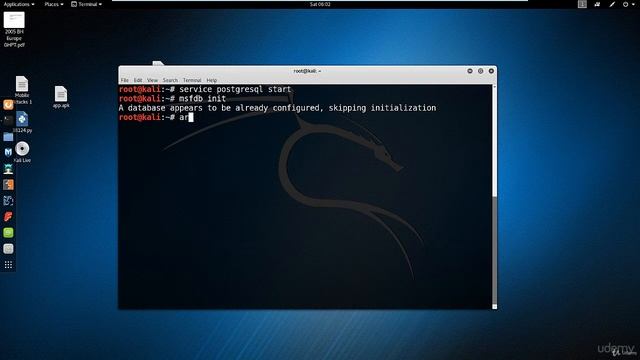This screenshot has height=360, width=640.
Task: Click the 'A database appears to be already configured' line
Action: pyautogui.click(x=278, y=108)
